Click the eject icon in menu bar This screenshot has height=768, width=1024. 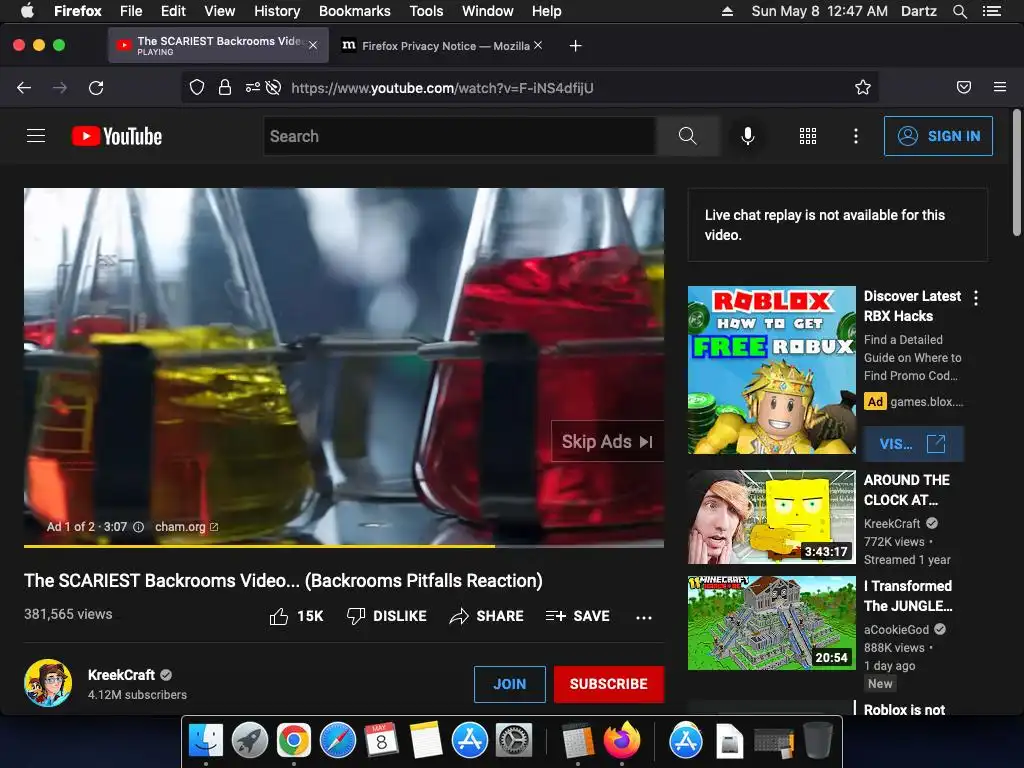coord(727,11)
